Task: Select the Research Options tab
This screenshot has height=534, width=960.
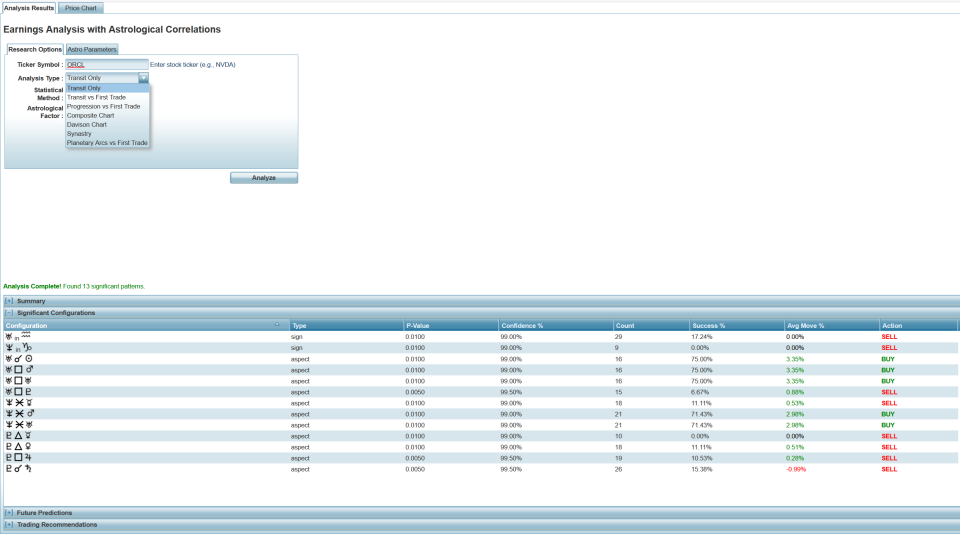Action: (x=35, y=49)
